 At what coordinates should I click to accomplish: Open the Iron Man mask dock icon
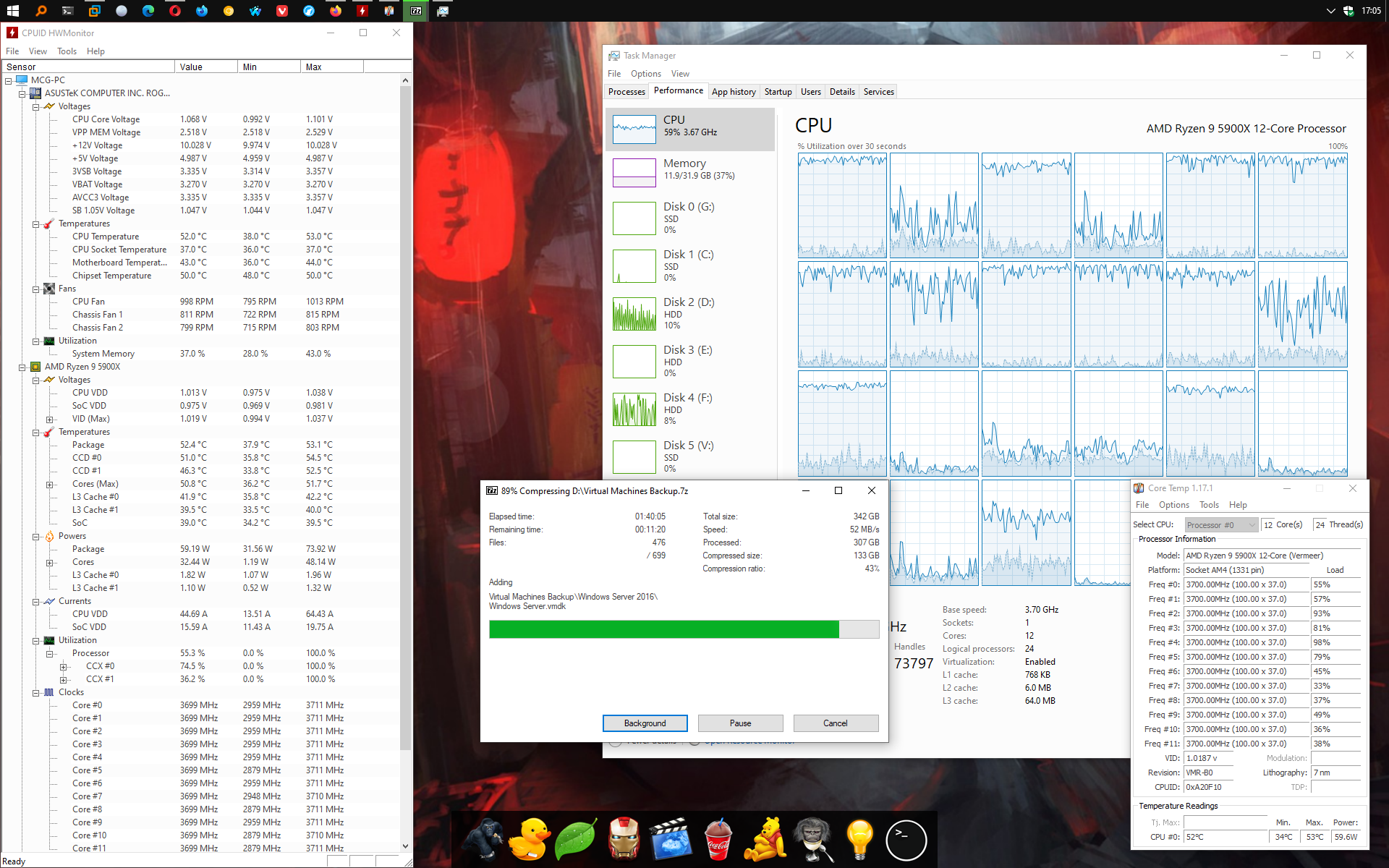[x=624, y=839]
